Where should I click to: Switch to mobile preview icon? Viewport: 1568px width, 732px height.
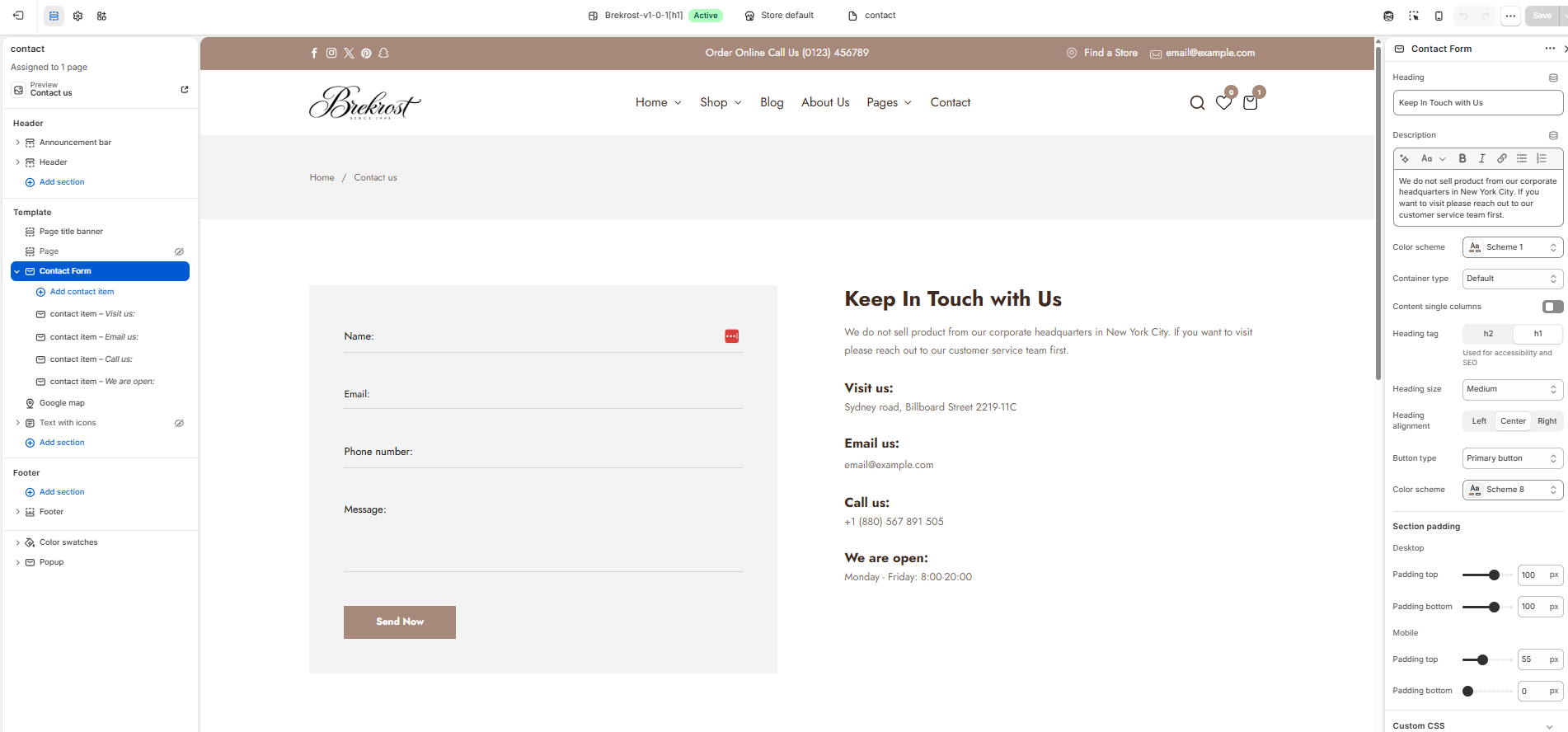tap(1439, 16)
